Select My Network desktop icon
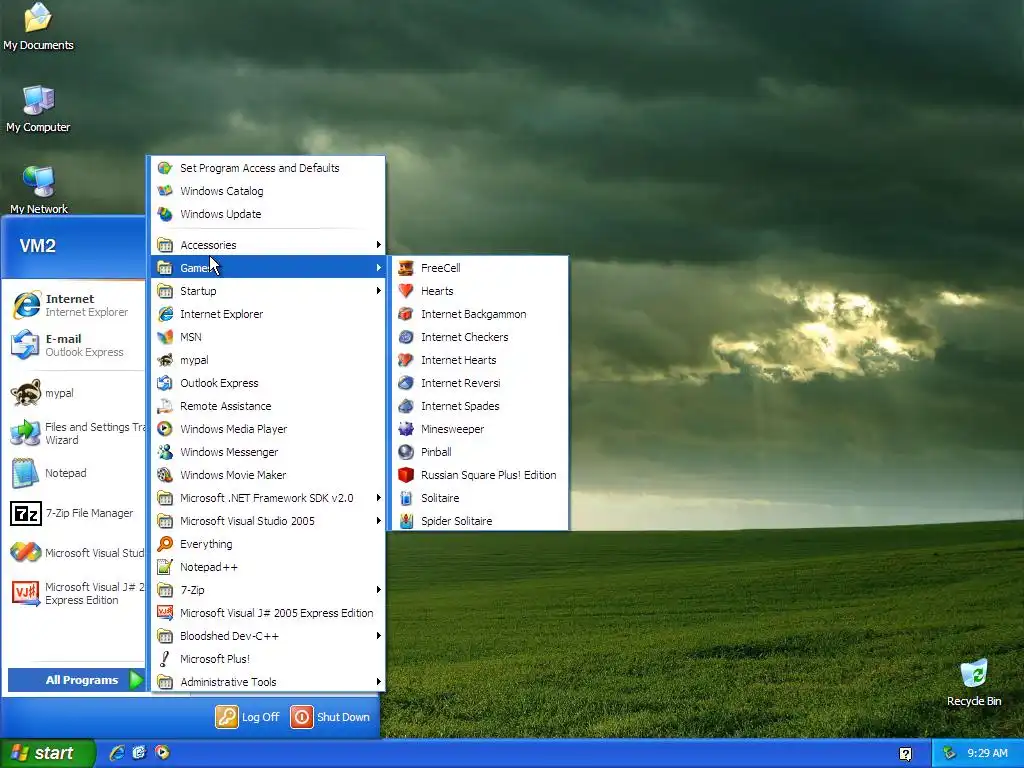 click(39, 190)
